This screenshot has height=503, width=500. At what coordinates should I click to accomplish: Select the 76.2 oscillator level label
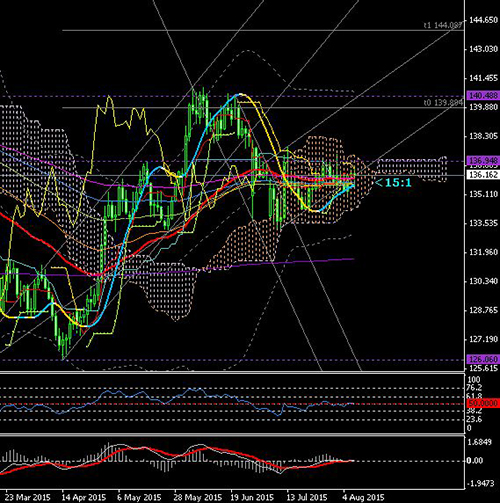click(x=475, y=387)
